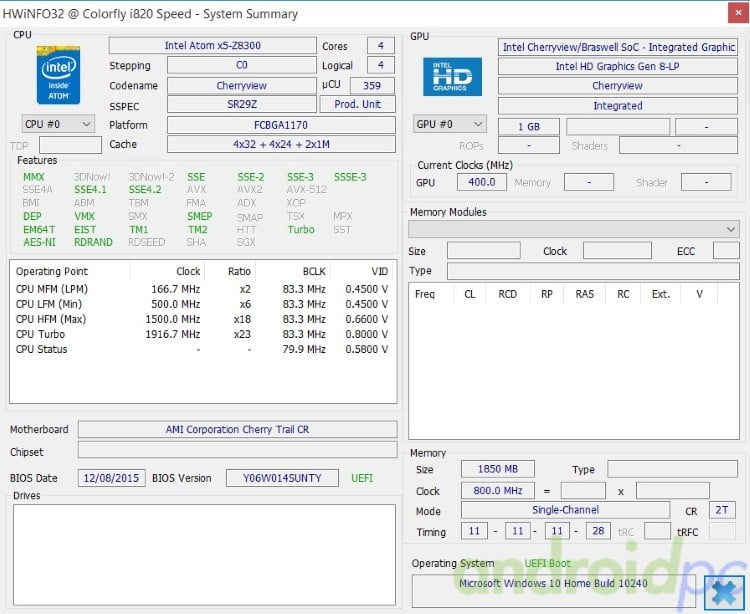Click the empty memory module Size field
Image resolution: width=750 pixels, height=614 pixels.
pyautogui.click(x=484, y=251)
